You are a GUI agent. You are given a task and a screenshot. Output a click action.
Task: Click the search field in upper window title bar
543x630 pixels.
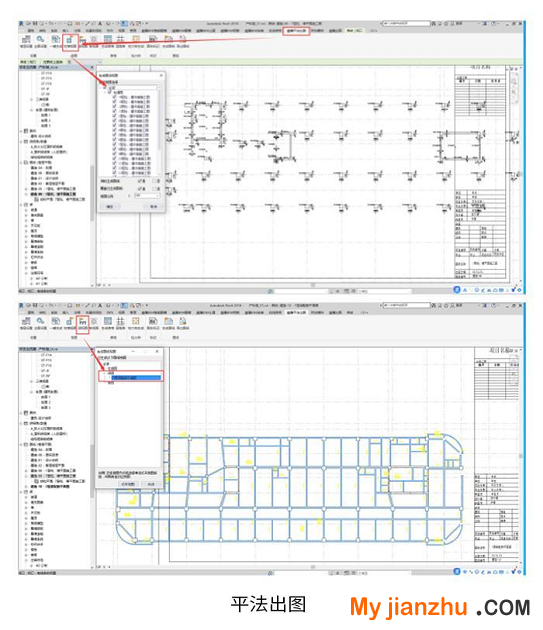pos(406,24)
